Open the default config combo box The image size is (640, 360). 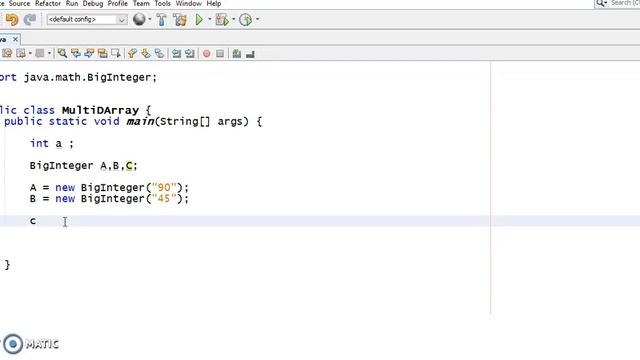tap(87, 19)
